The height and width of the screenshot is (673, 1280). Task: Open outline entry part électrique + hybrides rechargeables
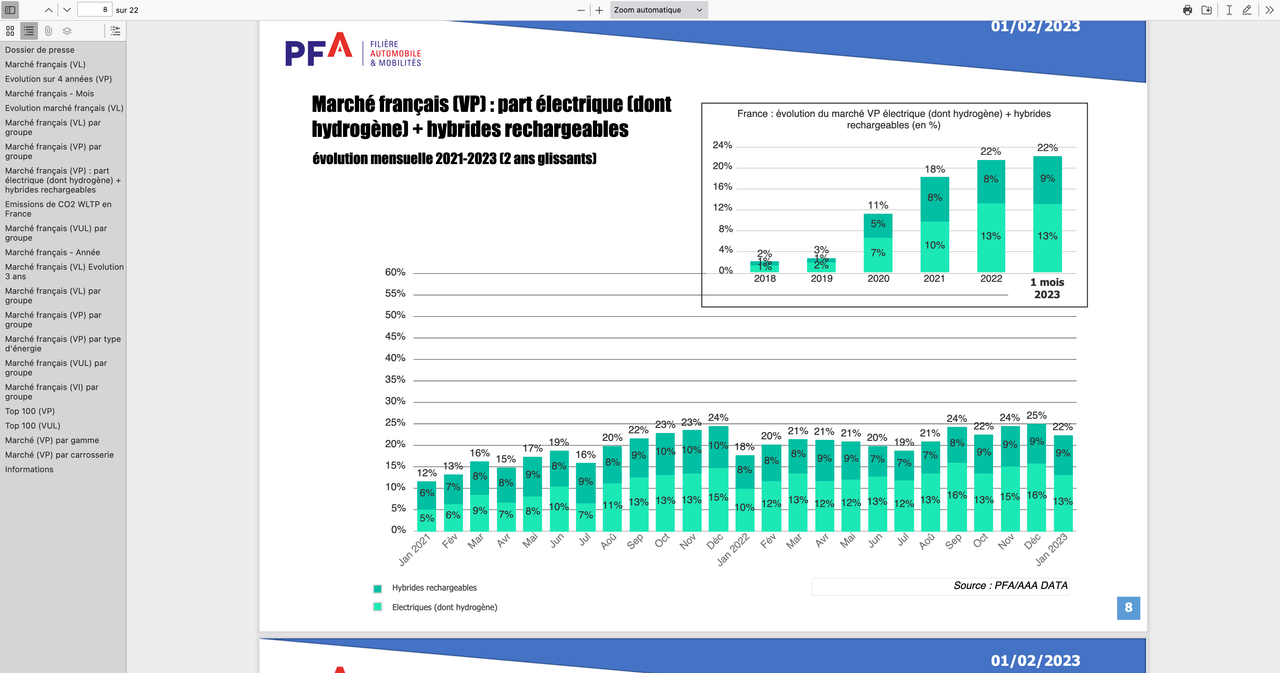click(x=63, y=180)
